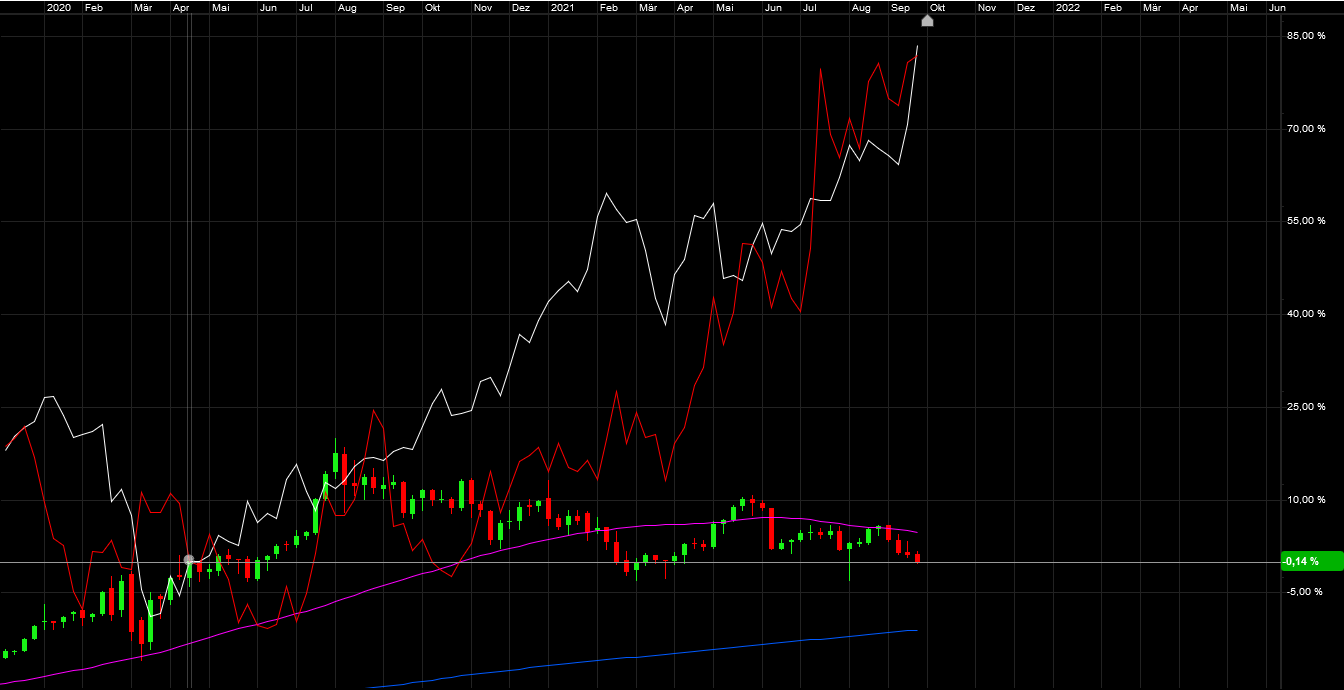
Task: Click the green -0,14 % current value label
Action: click(1312, 561)
